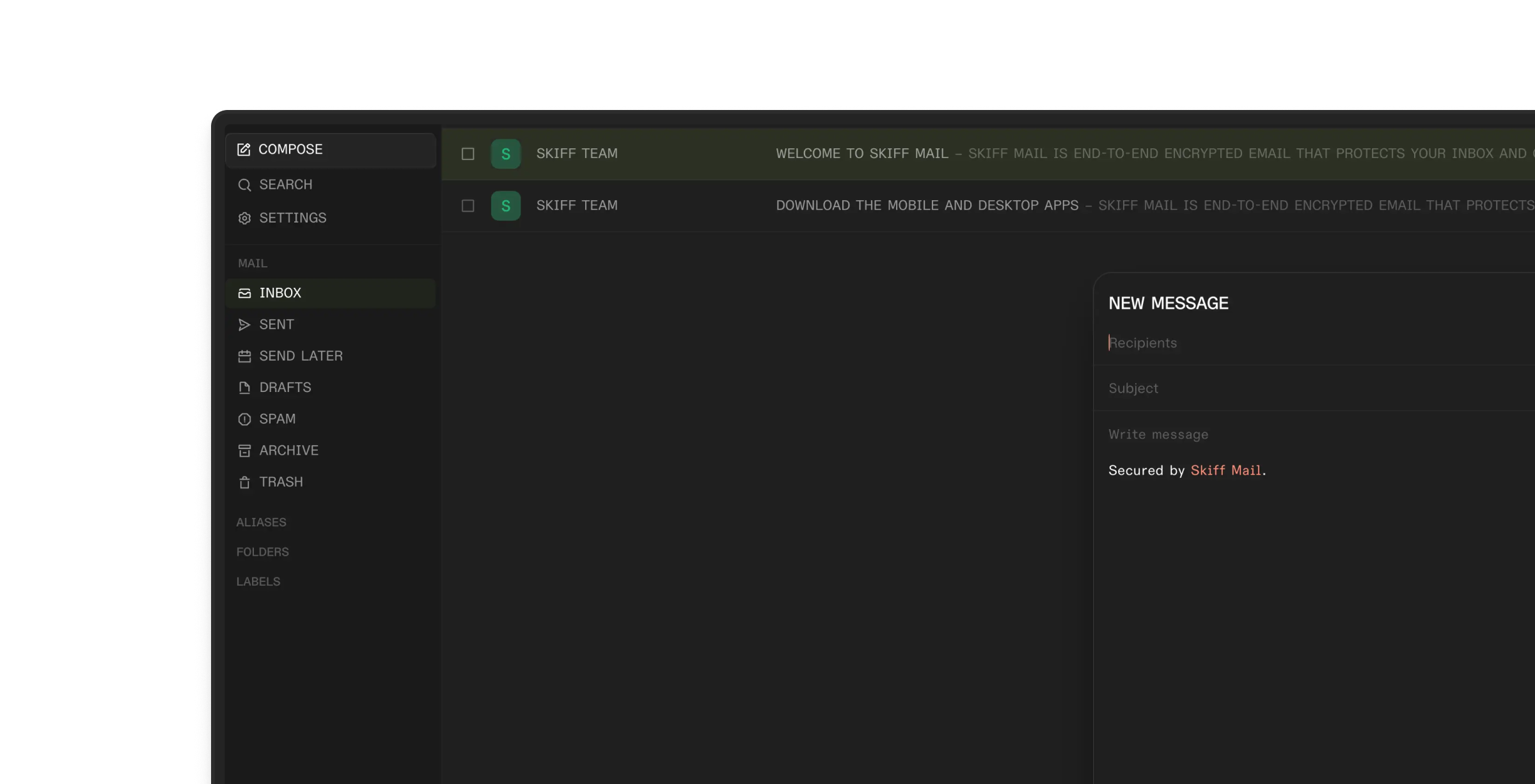The image size is (1535, 784).
Task: Open the Download the Mobile and Desktop Apps email
Action: click(988, 205)
